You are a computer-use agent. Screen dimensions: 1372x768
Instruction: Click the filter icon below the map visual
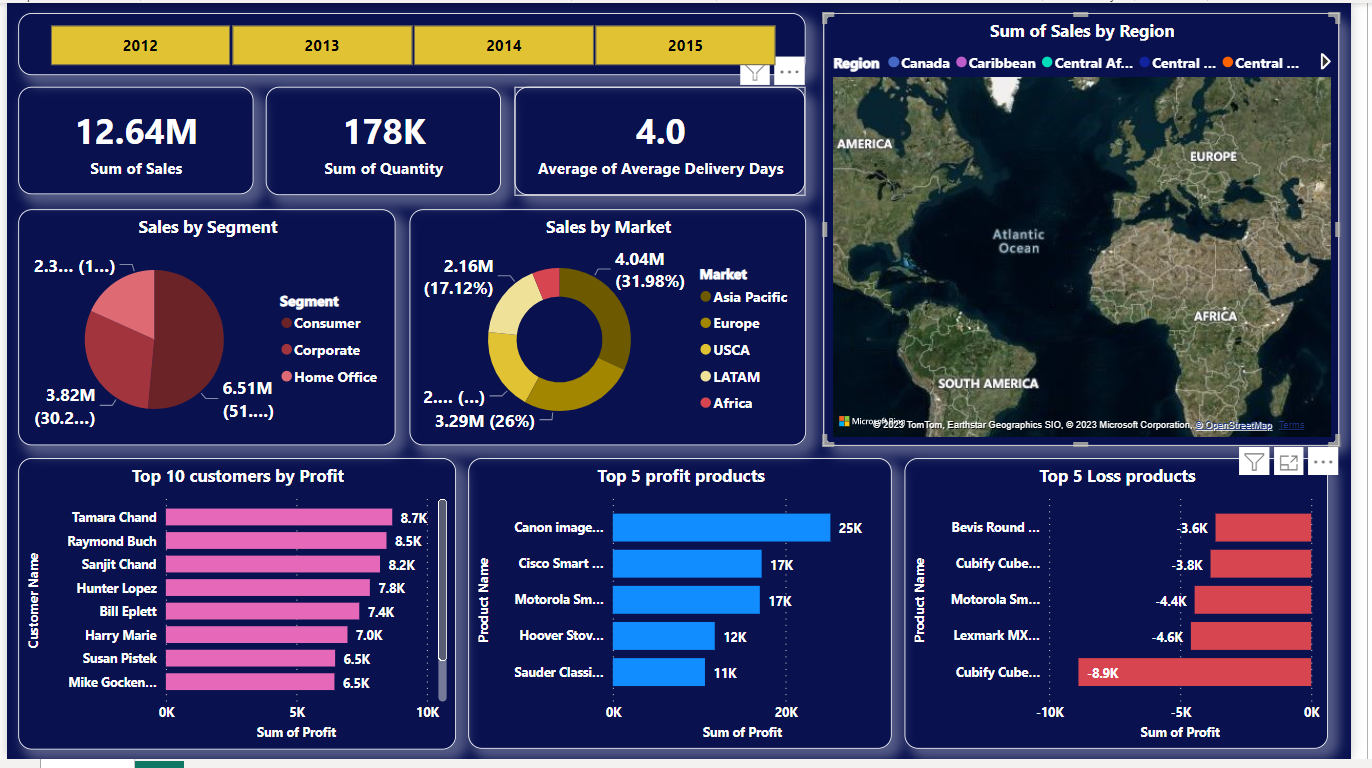click(1253, 461)
